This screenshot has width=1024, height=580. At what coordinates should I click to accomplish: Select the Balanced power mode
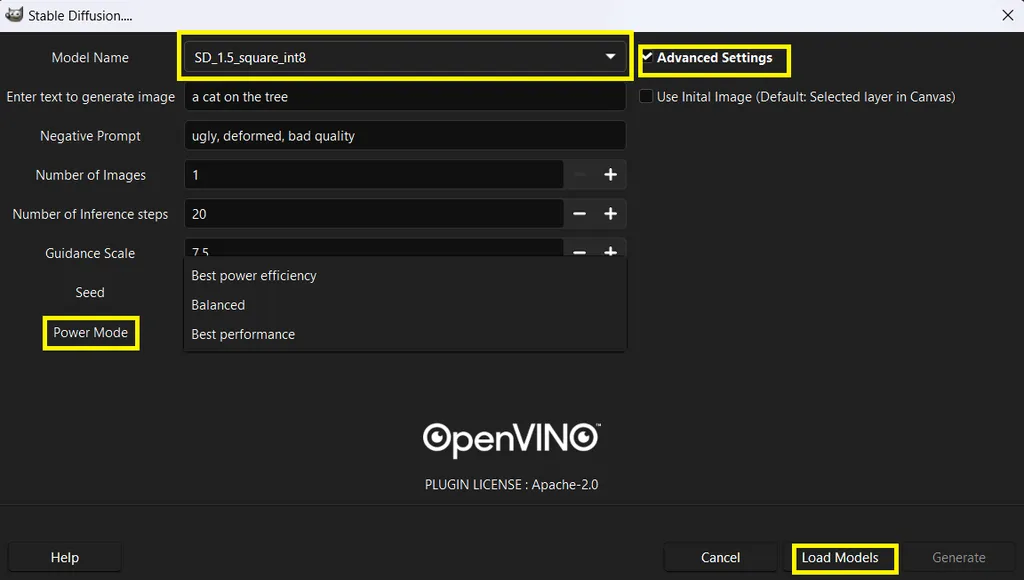pyautogui.click(x=218, y=305)
